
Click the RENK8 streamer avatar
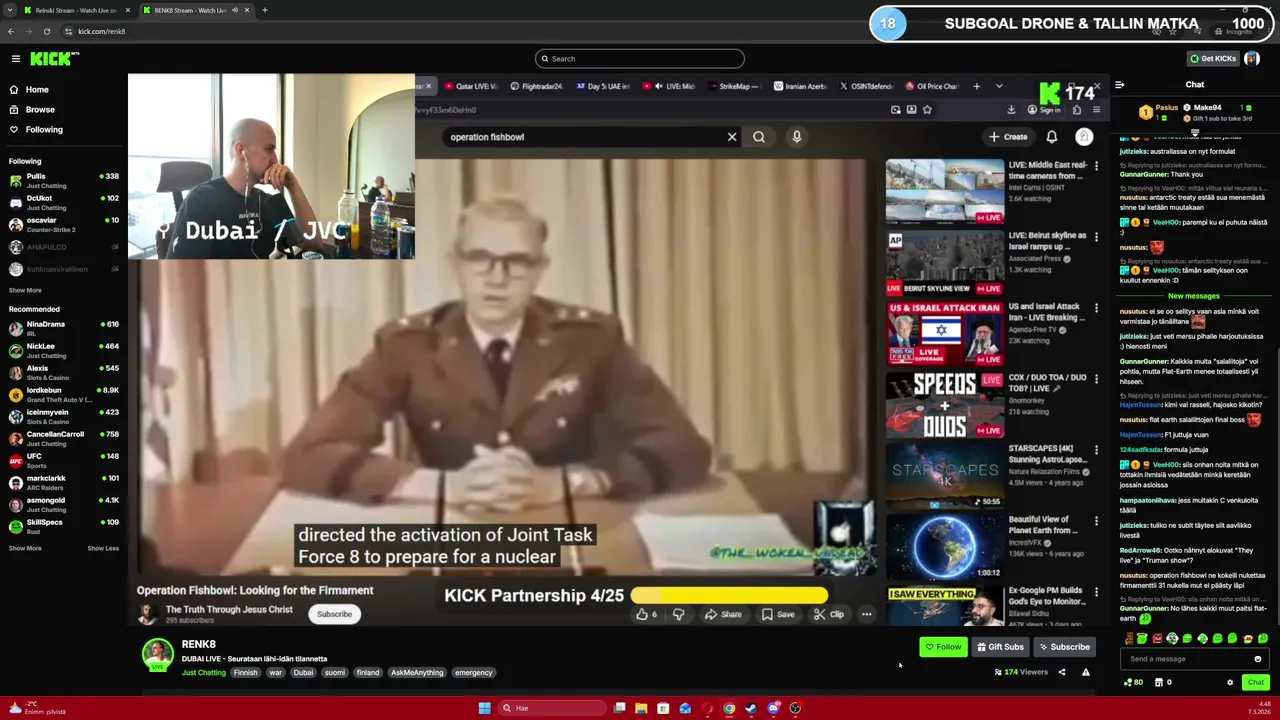click(x=157, y=653)
